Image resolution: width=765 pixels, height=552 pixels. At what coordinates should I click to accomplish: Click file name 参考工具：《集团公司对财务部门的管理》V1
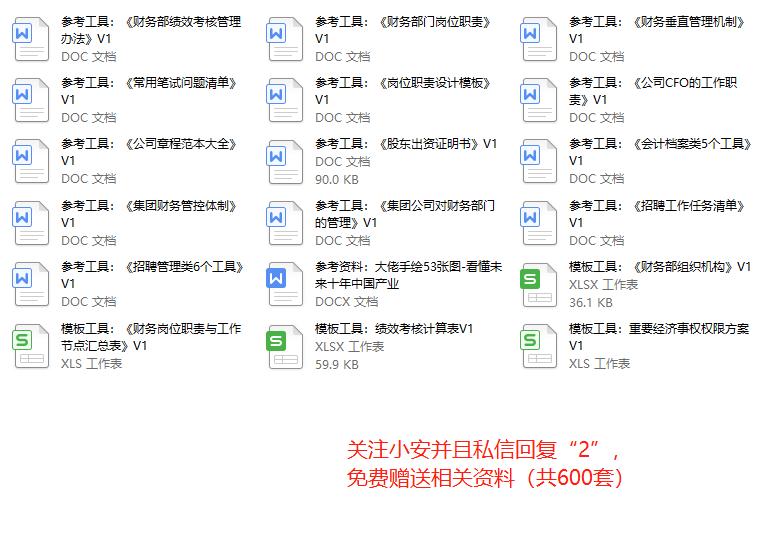pos(405,214)
